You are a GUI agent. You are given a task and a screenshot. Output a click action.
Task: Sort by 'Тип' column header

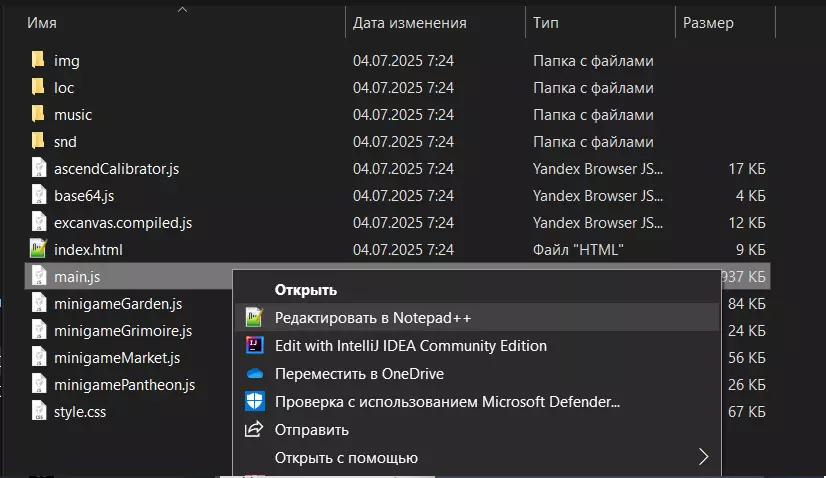[546, 23]
